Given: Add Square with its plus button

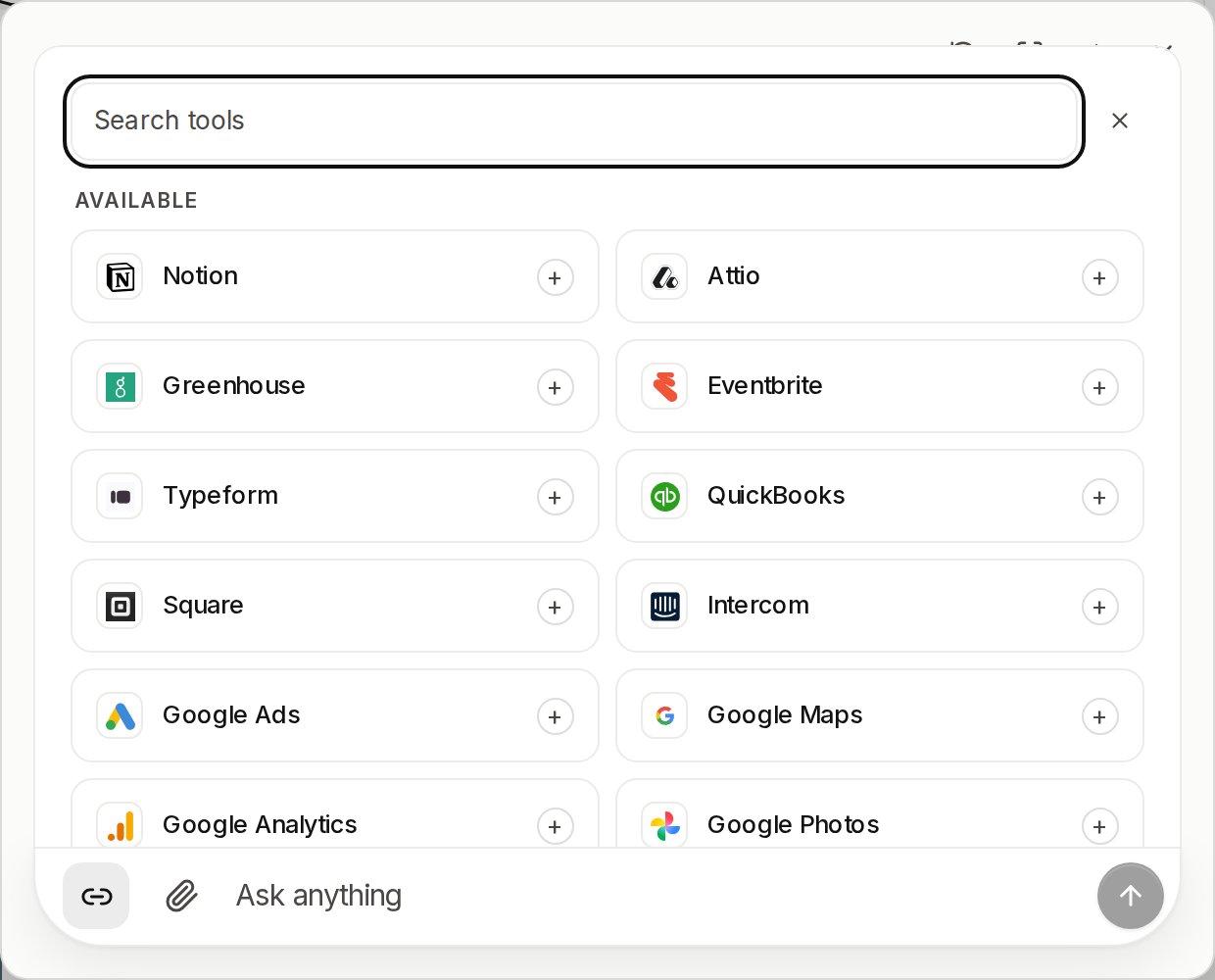Looking at the screenshot, I should coord(556,607).
